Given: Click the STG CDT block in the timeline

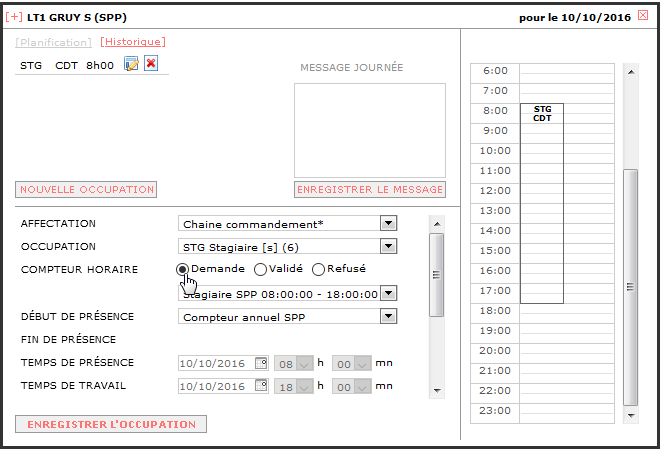Looking at the screenshot, I should 542,203.
